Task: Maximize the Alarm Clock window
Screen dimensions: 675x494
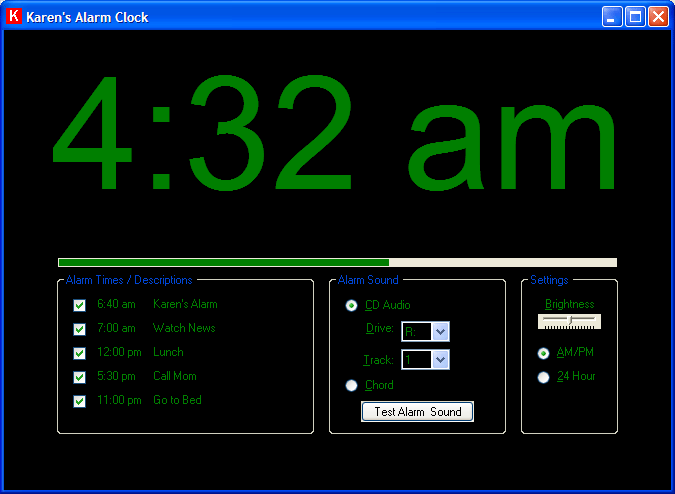Action: point(635,17)
